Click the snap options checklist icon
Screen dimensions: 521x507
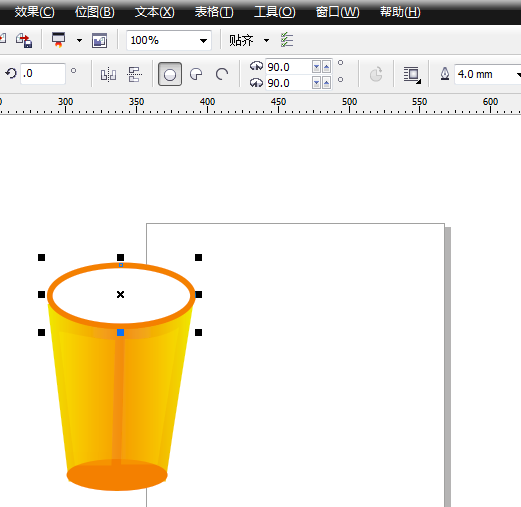(x=287, y=40)
